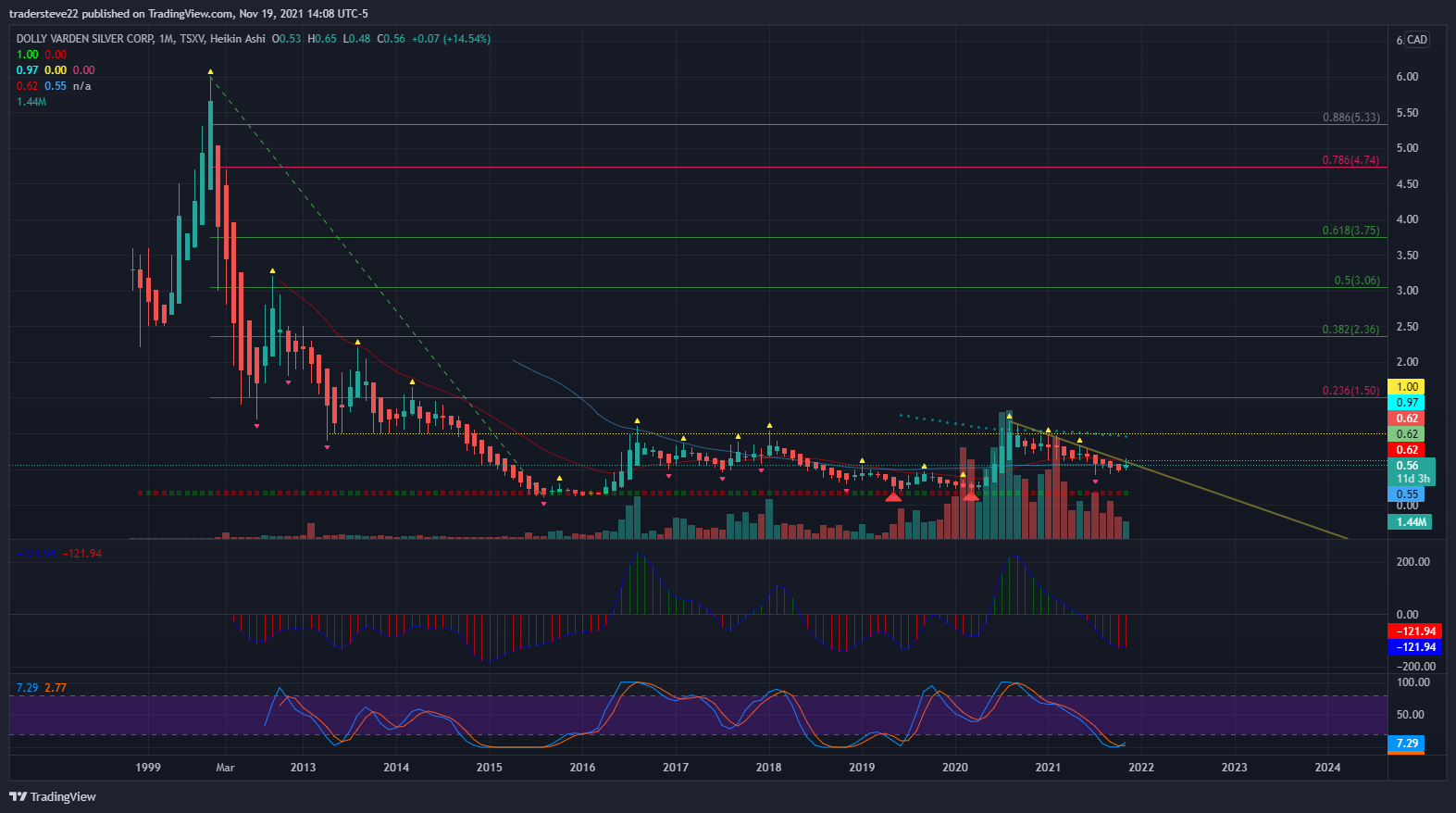Click the 50.00 stochastic axis label
The width and height of the screenshot is (1456, 813).
tap(1410, 715)
